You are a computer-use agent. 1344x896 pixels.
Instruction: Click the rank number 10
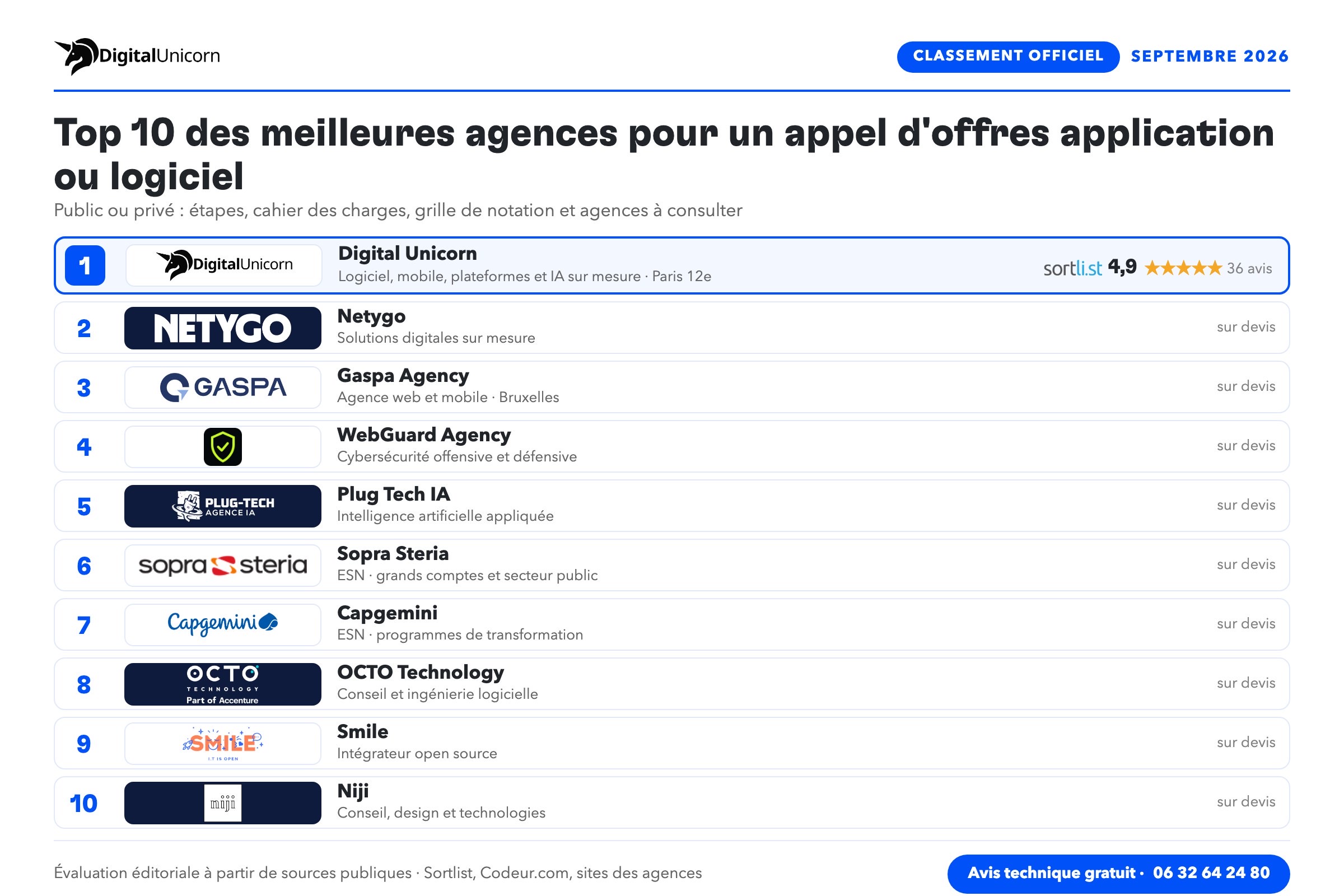83,804
